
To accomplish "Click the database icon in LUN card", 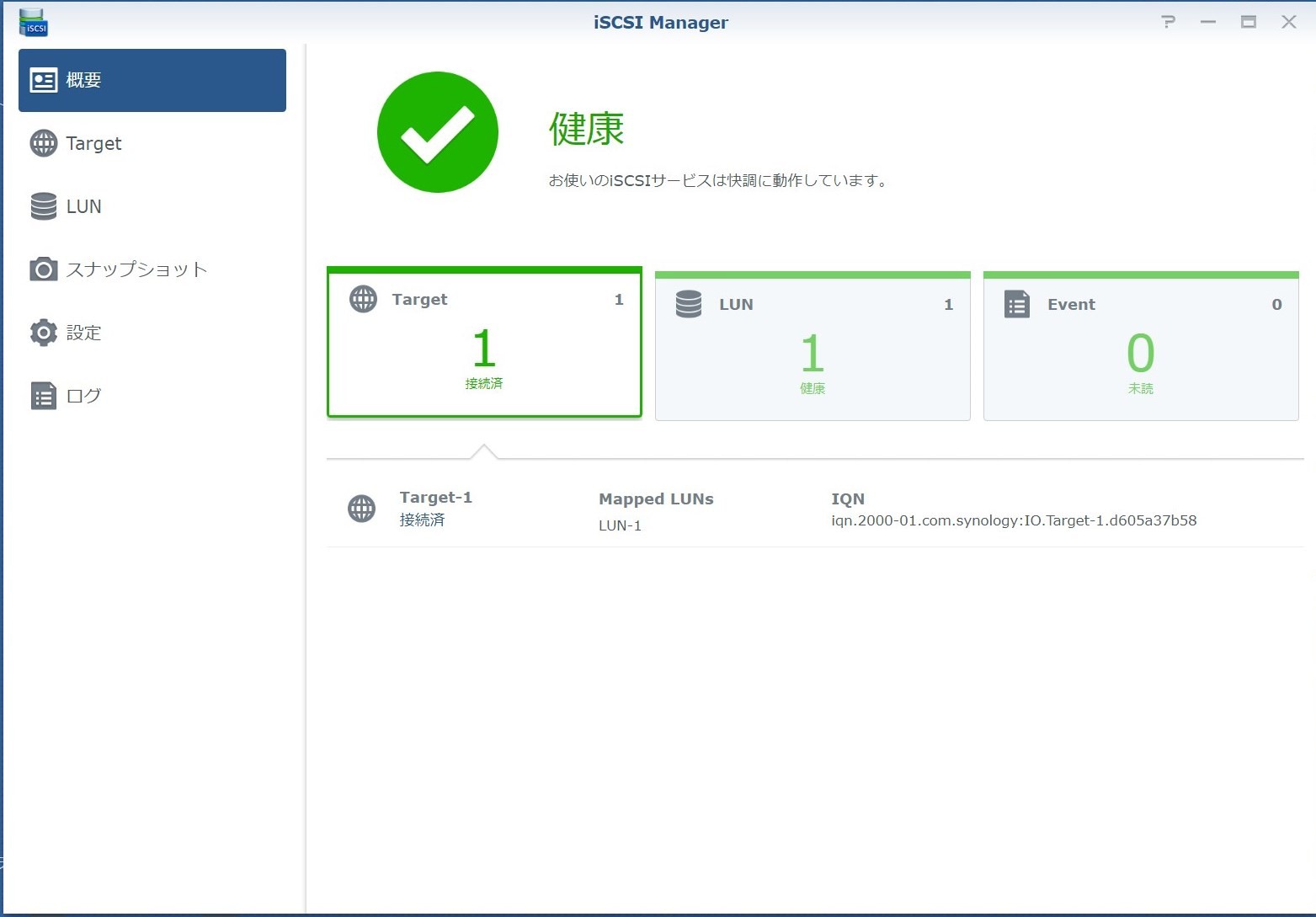I will click(x=688, y=304).
